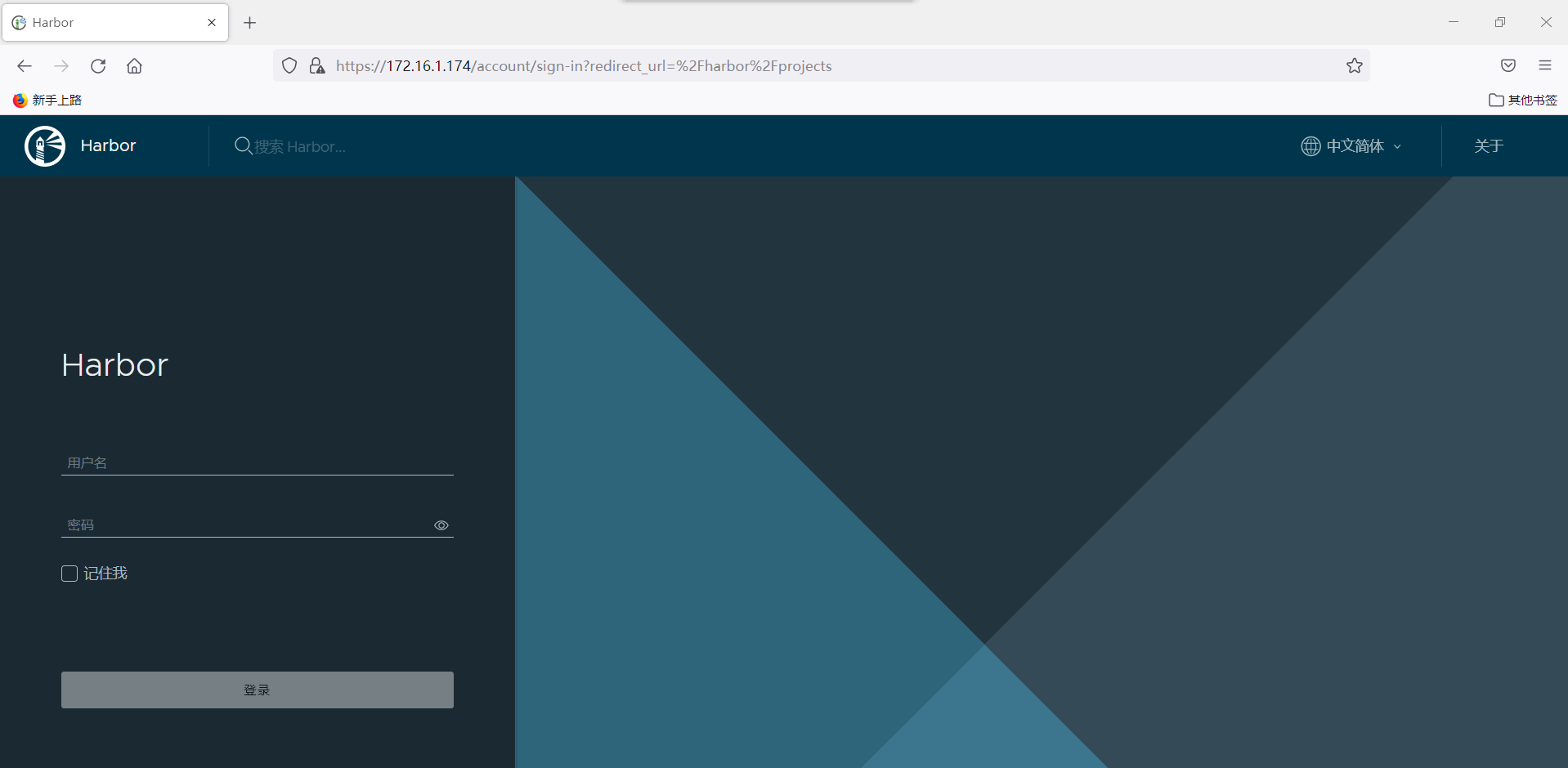Close the Harbor browser tab
Image resolution: width=1568 pixels, height=768 pixels.
(x=212, y=23)
